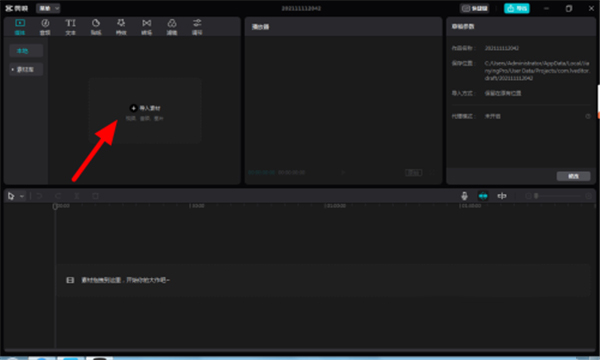Click the timeline zoom slider
Image resolution: width=600 pixels, height=360 pixels.
pos(558,196)
